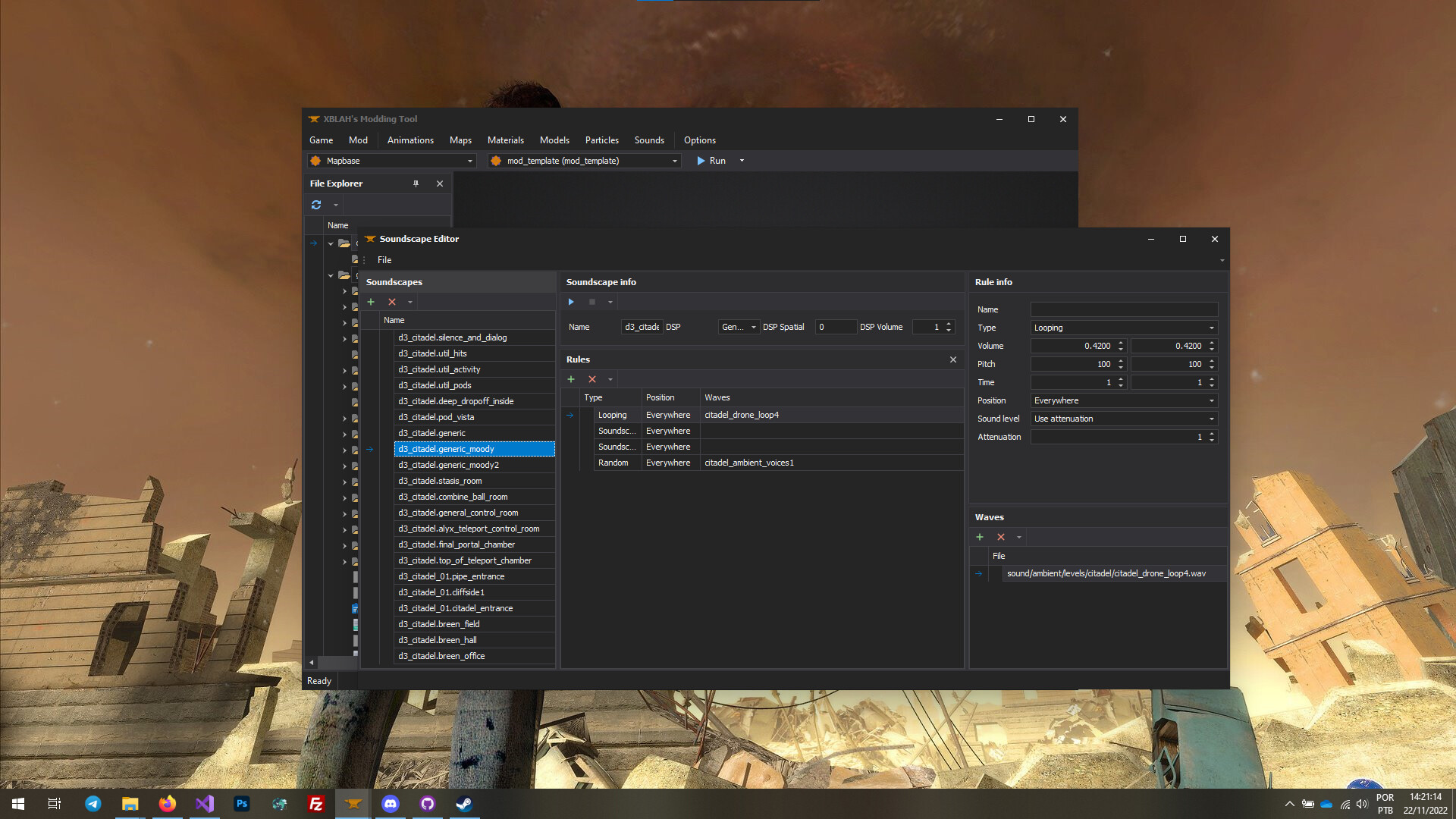Image resolution: width=1456 pixels, height=819 pixels.
Task: Add a new wave file in Waves panel
Action: 980,536
